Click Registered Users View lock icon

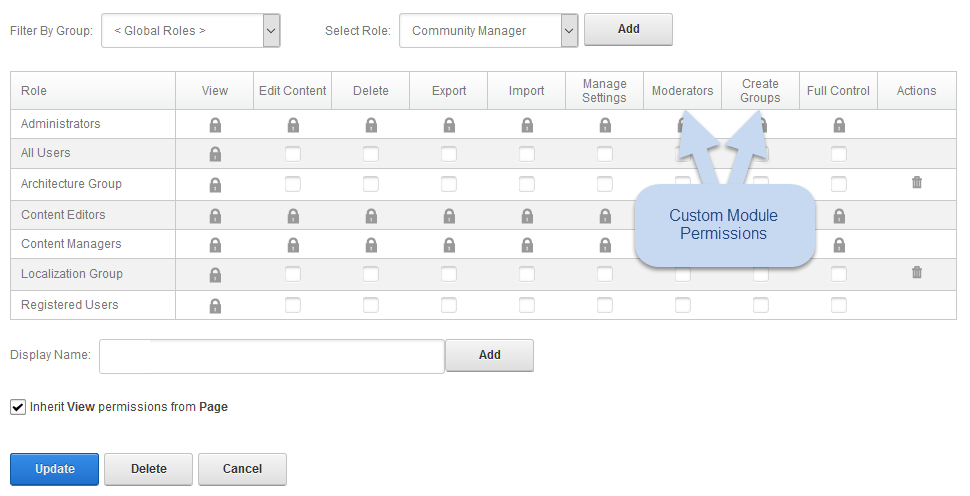[x=215, y=306]
